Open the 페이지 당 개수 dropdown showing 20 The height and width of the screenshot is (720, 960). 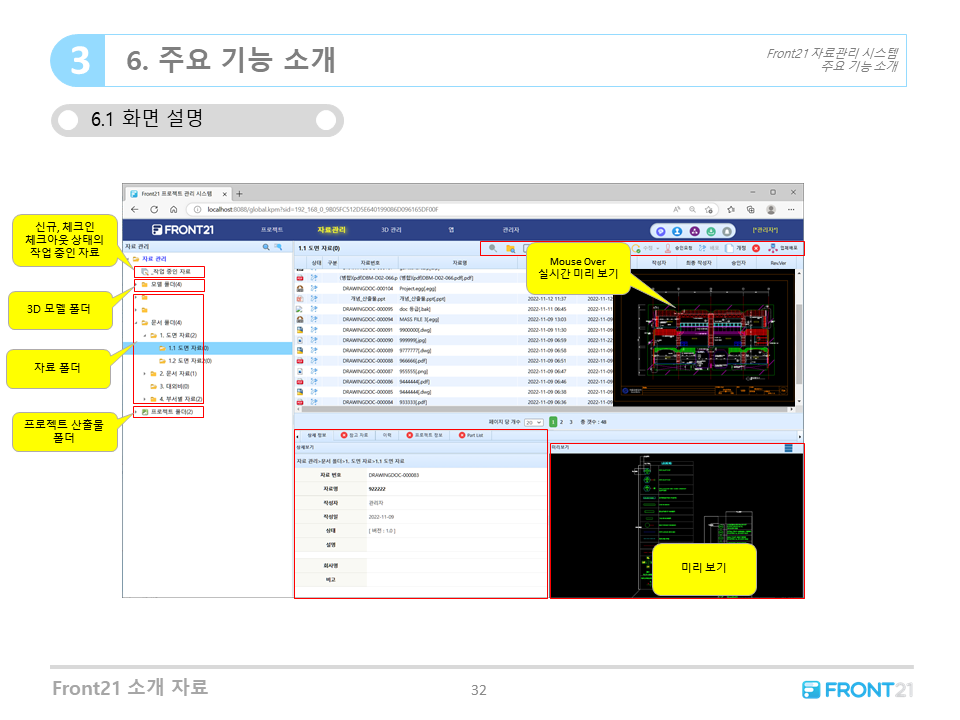533,422
